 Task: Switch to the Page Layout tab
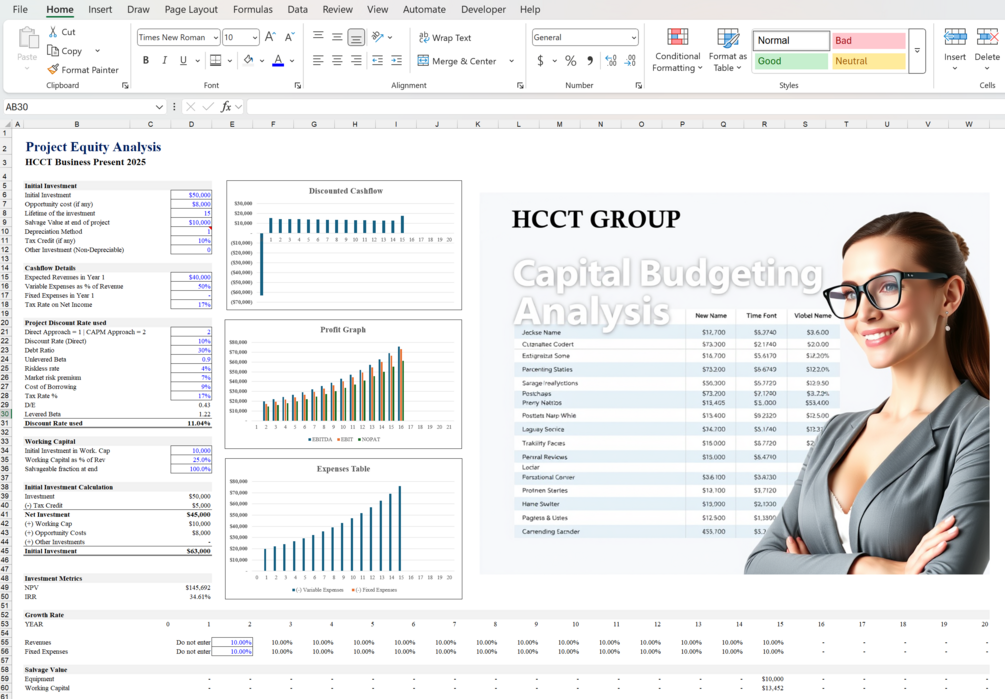[191, 10]
